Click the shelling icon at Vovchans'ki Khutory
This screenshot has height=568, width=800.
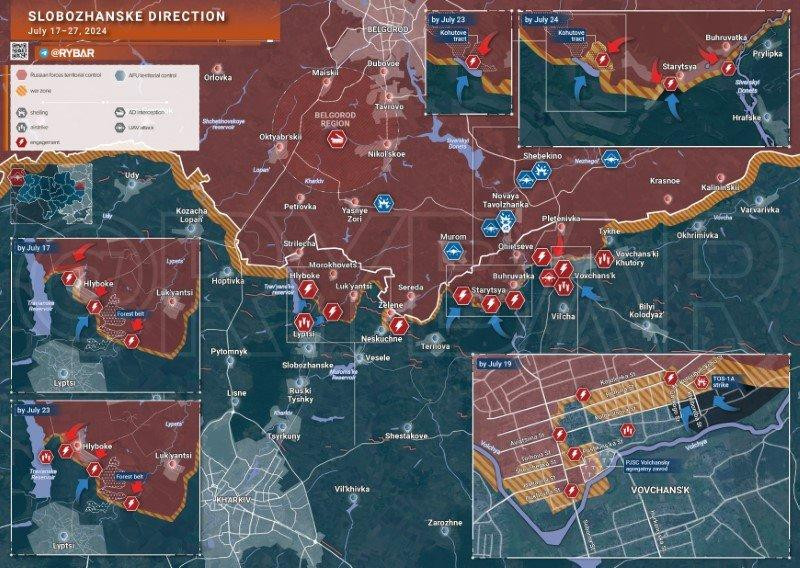[x=605, y=259]
